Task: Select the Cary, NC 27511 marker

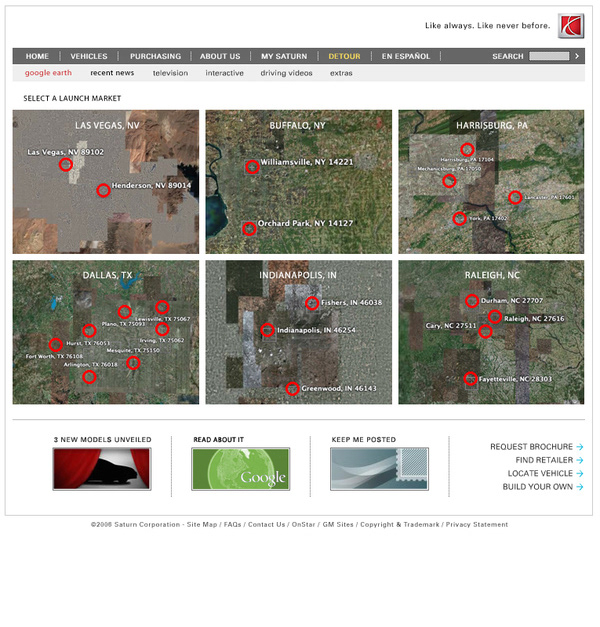Action: click(x=485, y=331)
